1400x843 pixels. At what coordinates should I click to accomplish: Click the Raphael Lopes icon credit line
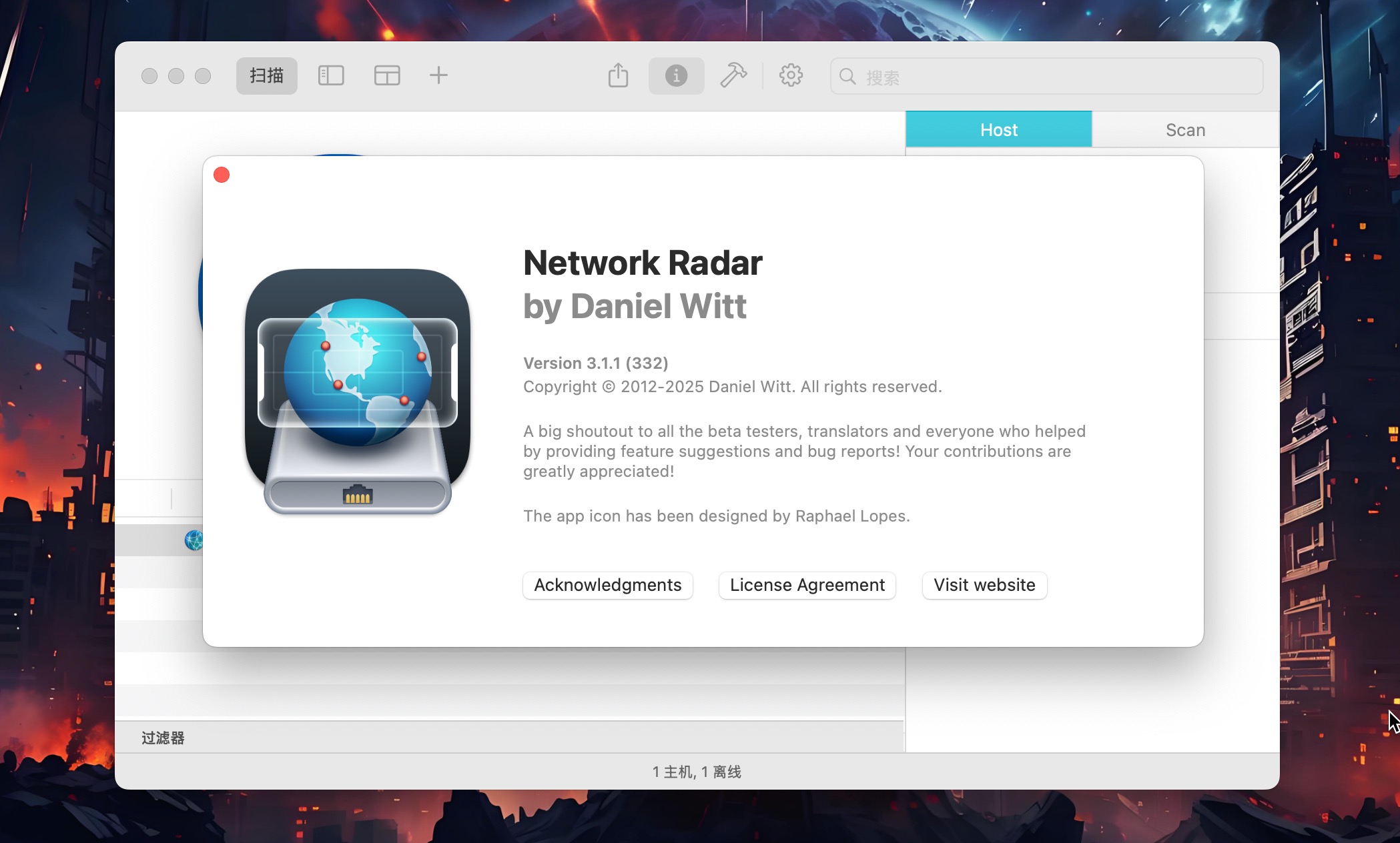click(x=716, y=516)
